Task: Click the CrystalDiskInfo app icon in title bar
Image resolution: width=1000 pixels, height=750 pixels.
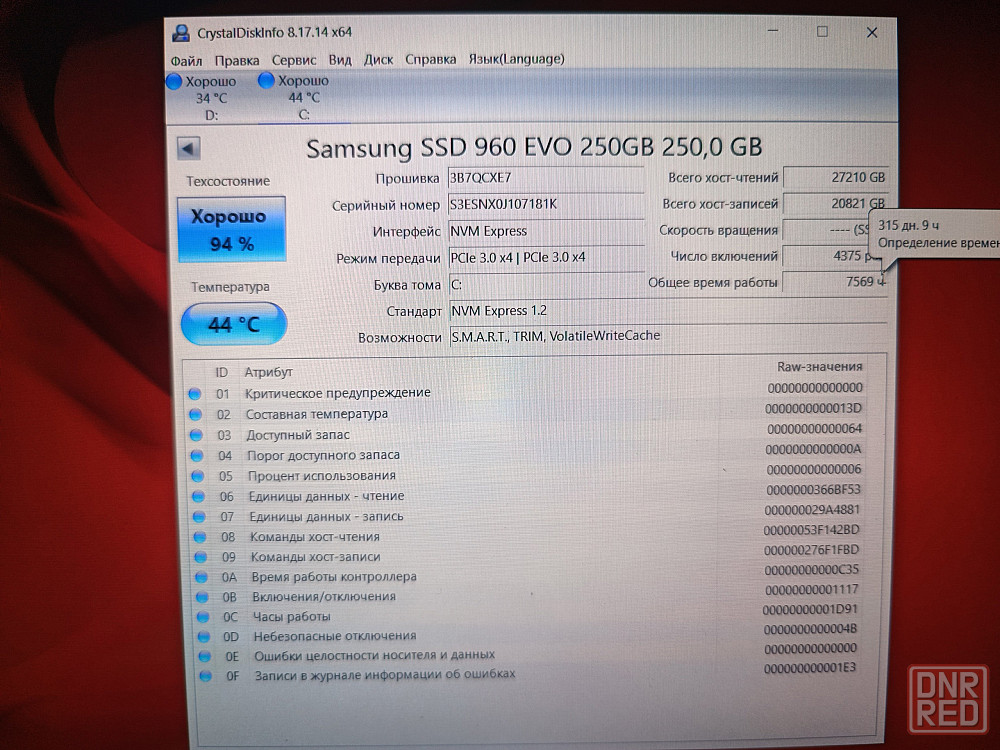Action: (x=181, y=33)
